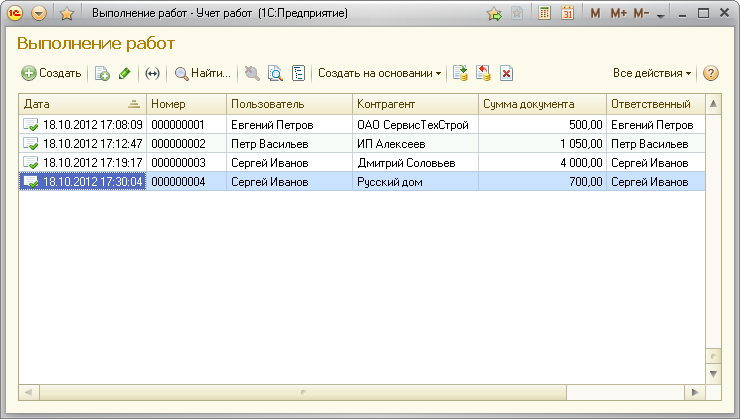Select the row dated 18.10.2012 17:19:17
Screen dimensions: 740x419
[362, 163]
